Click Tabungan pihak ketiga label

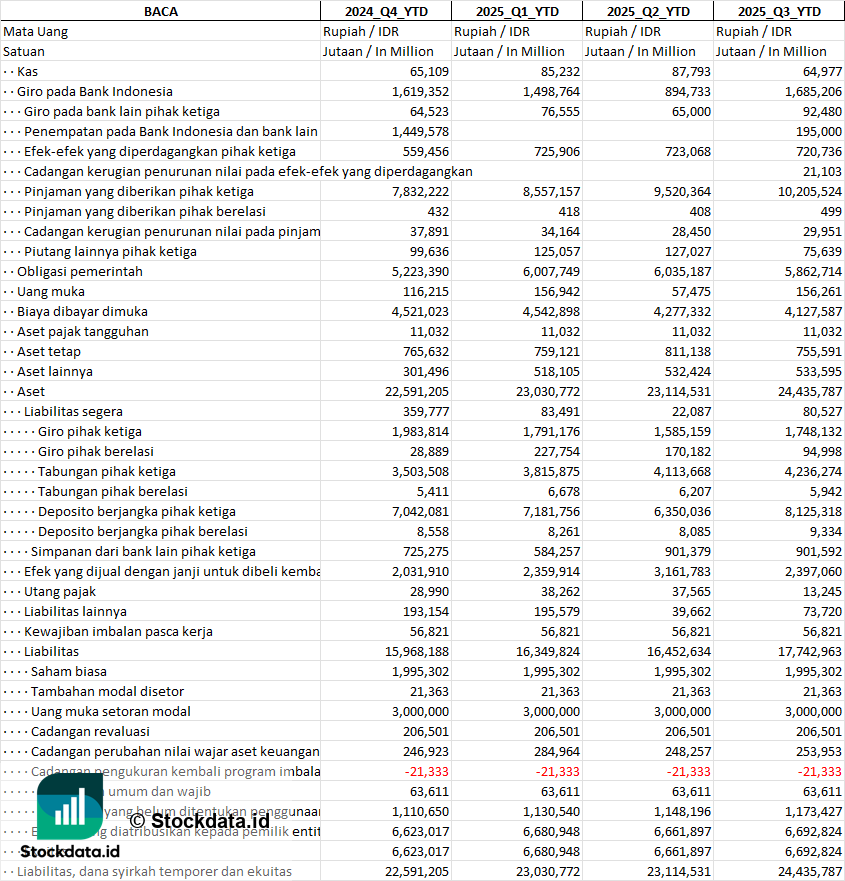[107, 471]
